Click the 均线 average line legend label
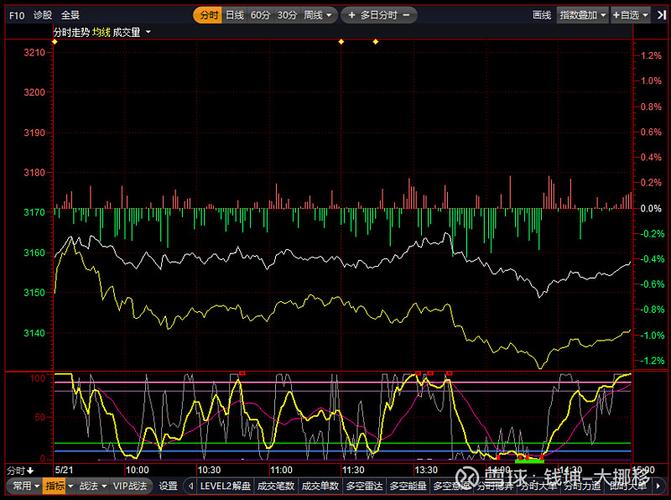The image size is (671, 500). pyautogui.click(x=101, y=32)
